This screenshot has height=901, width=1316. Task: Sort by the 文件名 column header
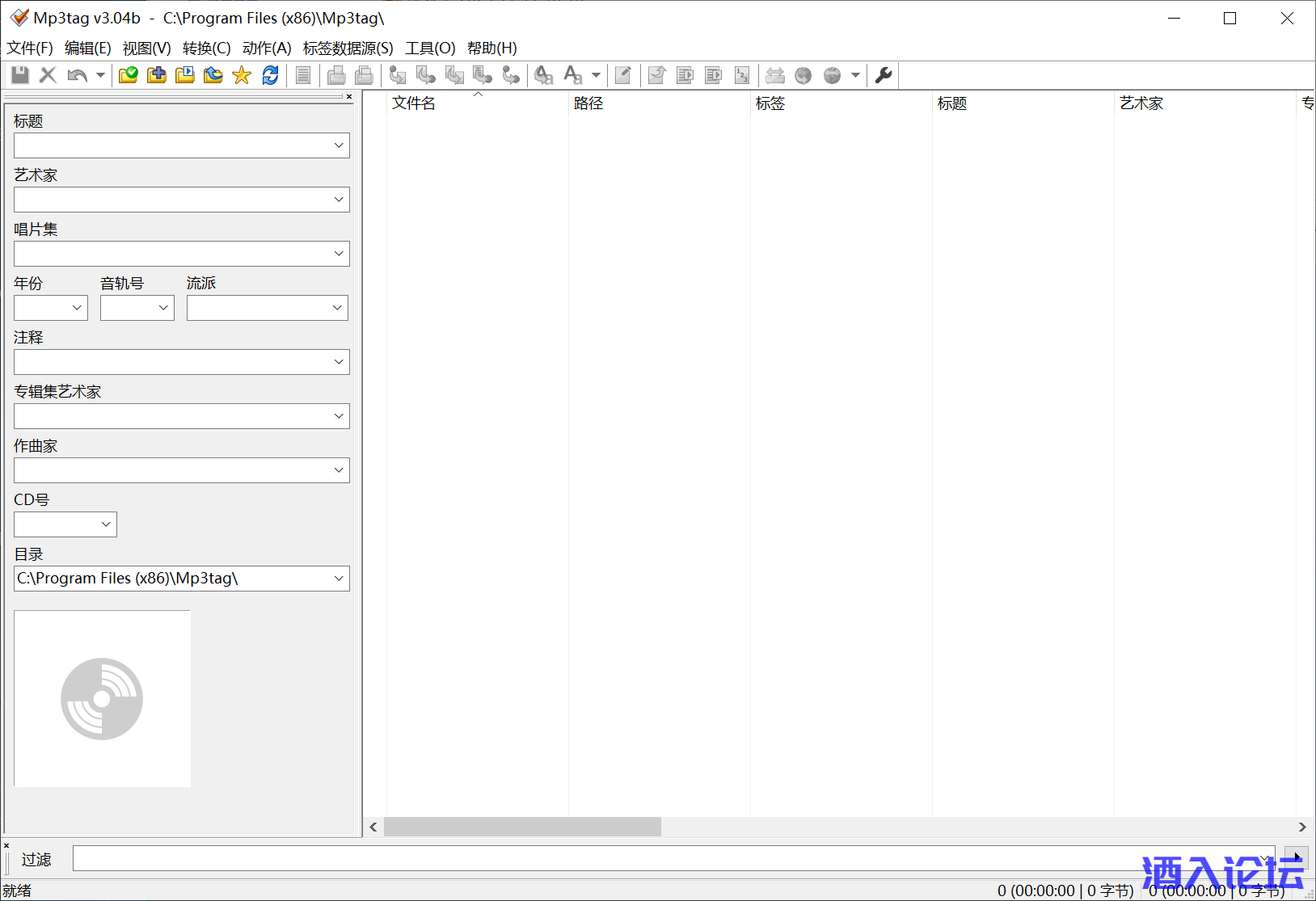[414, 103]
